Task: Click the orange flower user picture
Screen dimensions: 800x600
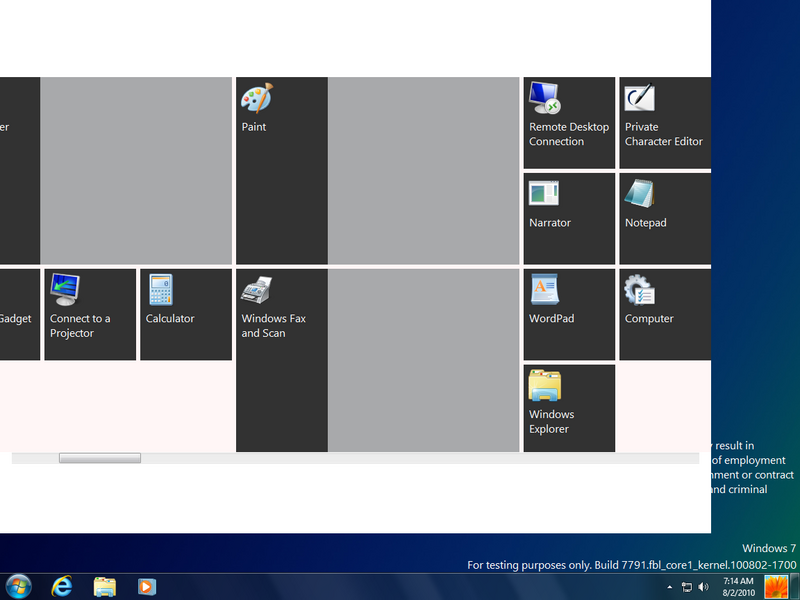Action: point(776,586)
